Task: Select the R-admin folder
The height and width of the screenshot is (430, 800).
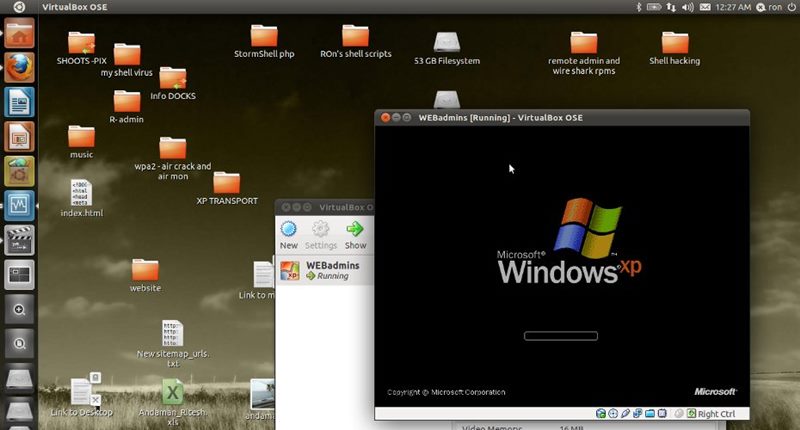Action: tap(127, 107)
